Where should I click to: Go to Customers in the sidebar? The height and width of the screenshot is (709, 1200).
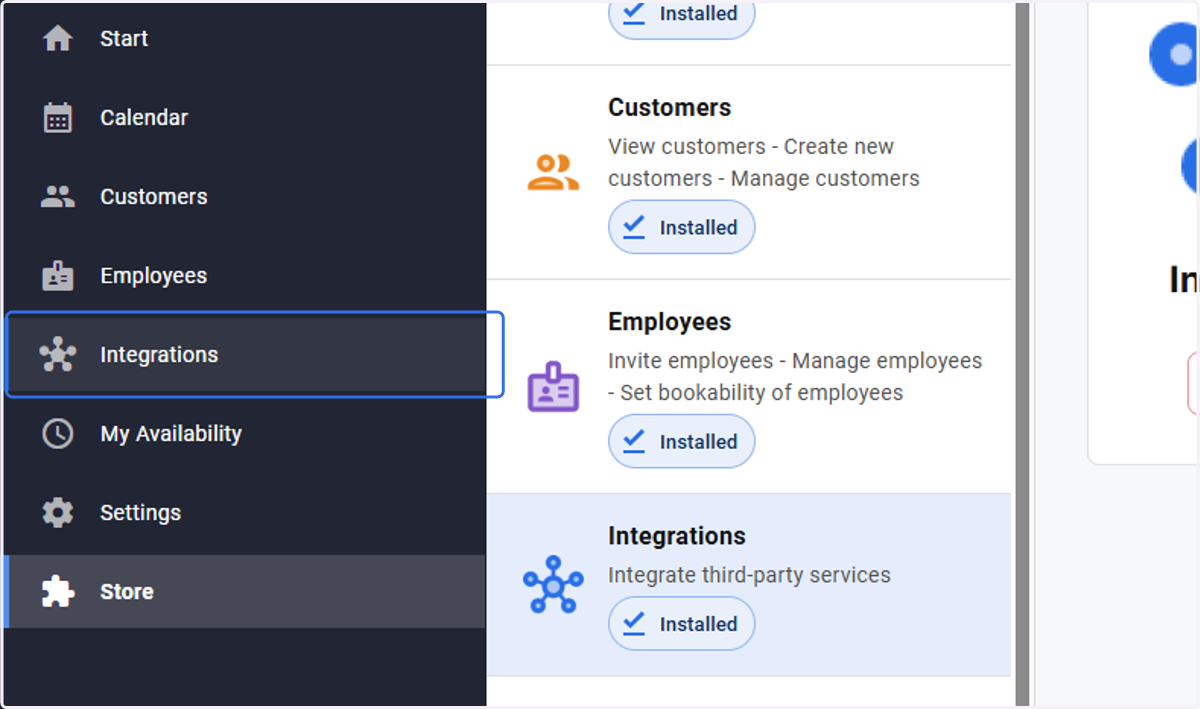[245, 197]
